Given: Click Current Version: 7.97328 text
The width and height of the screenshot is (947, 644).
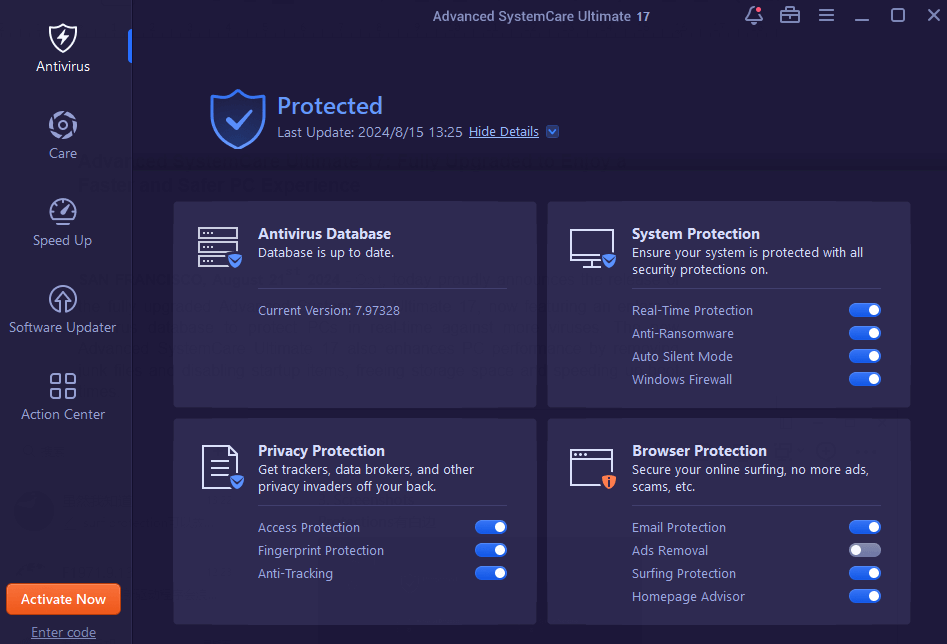Looking at the screenshot, I should tap(329, 311).
